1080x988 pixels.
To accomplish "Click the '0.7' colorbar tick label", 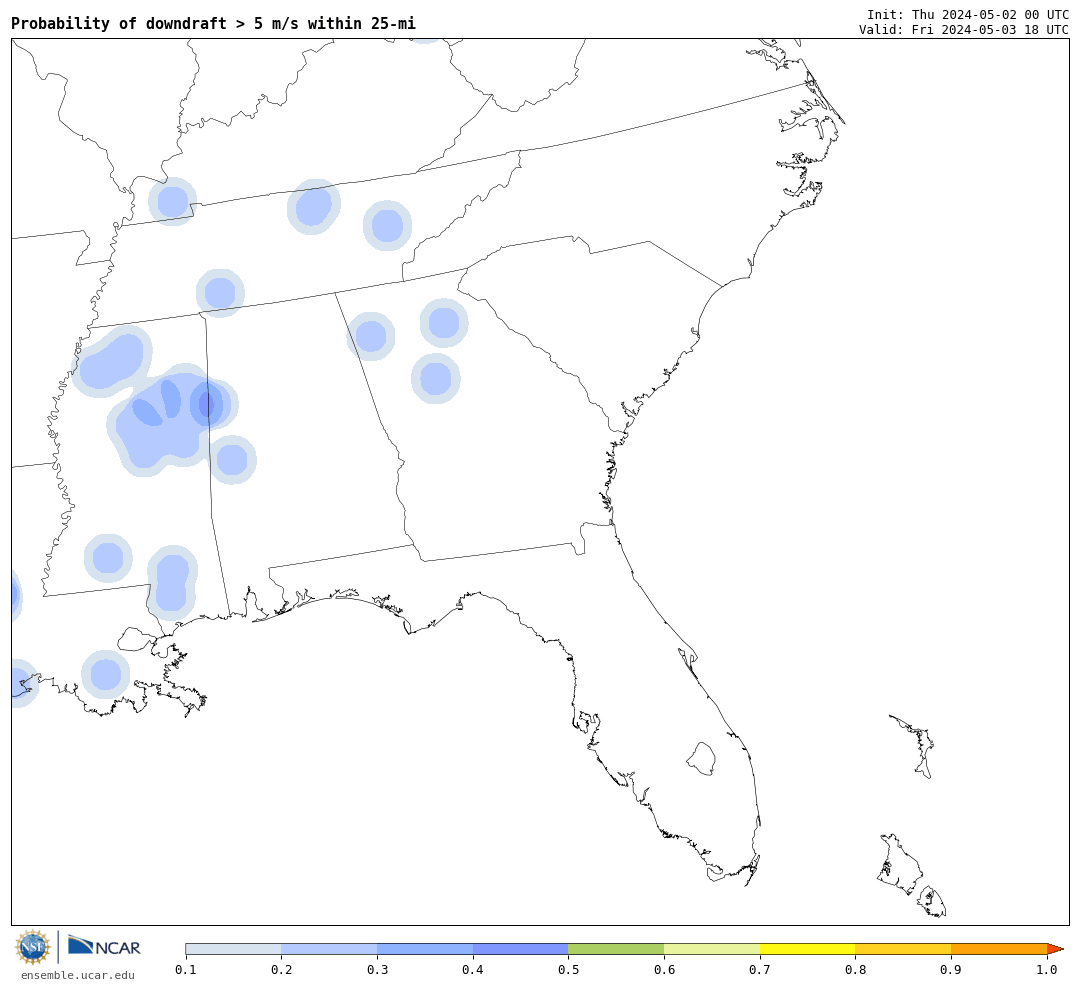I will pos(760,969).
